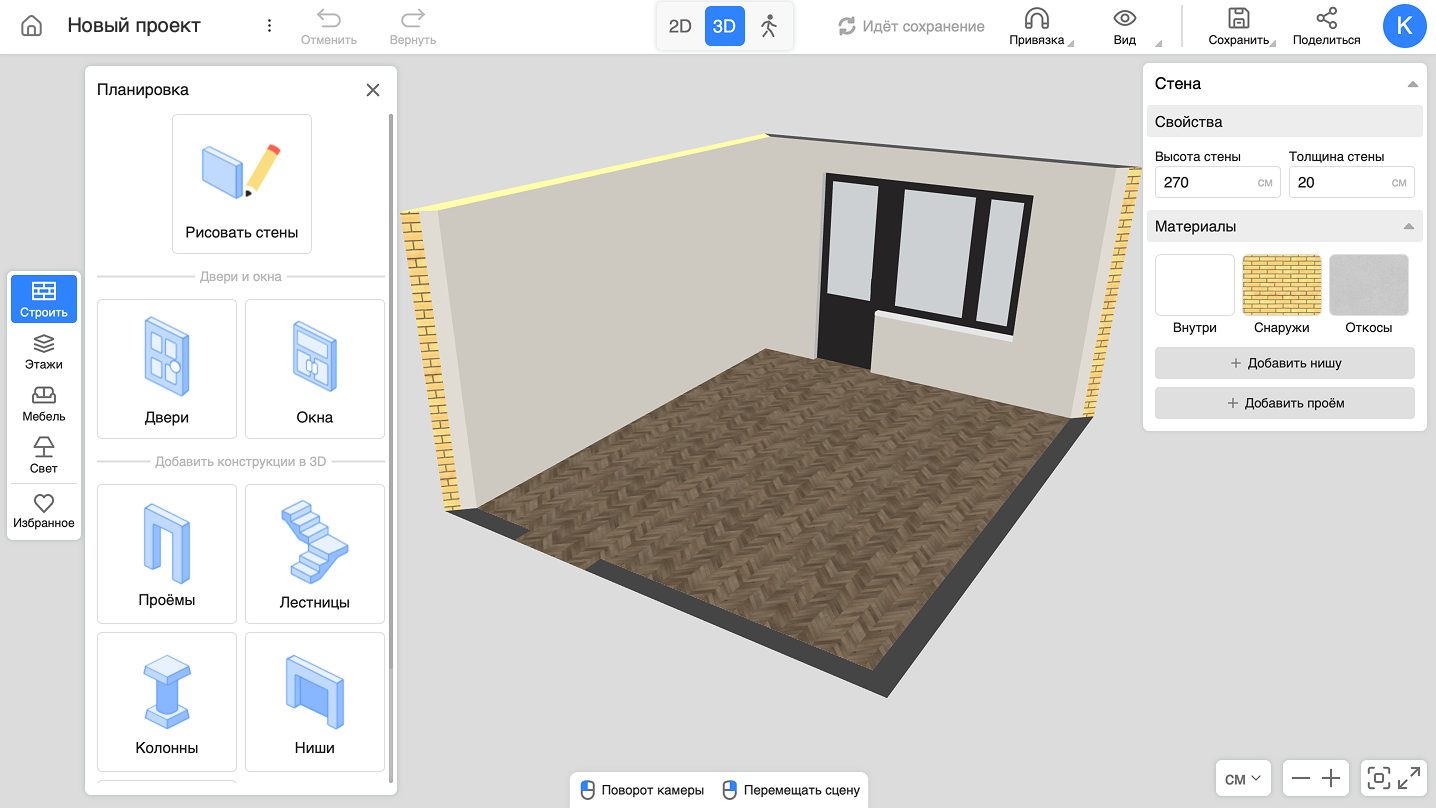
Task: Choose the Снаружи brick material swatch
Action: 1282,285
